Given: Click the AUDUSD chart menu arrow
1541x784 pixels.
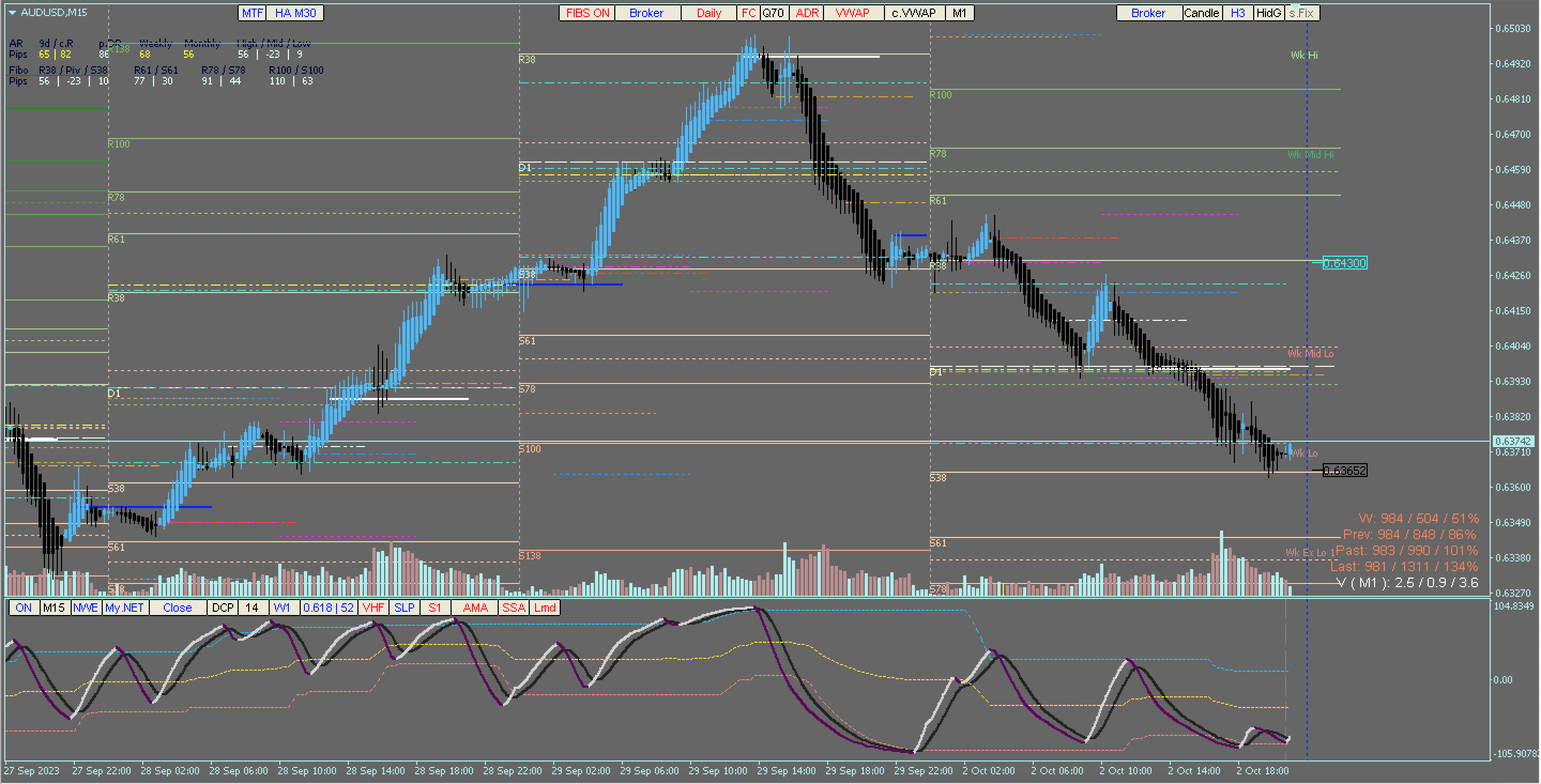Looking at the screenshot, I should point(12,12).
